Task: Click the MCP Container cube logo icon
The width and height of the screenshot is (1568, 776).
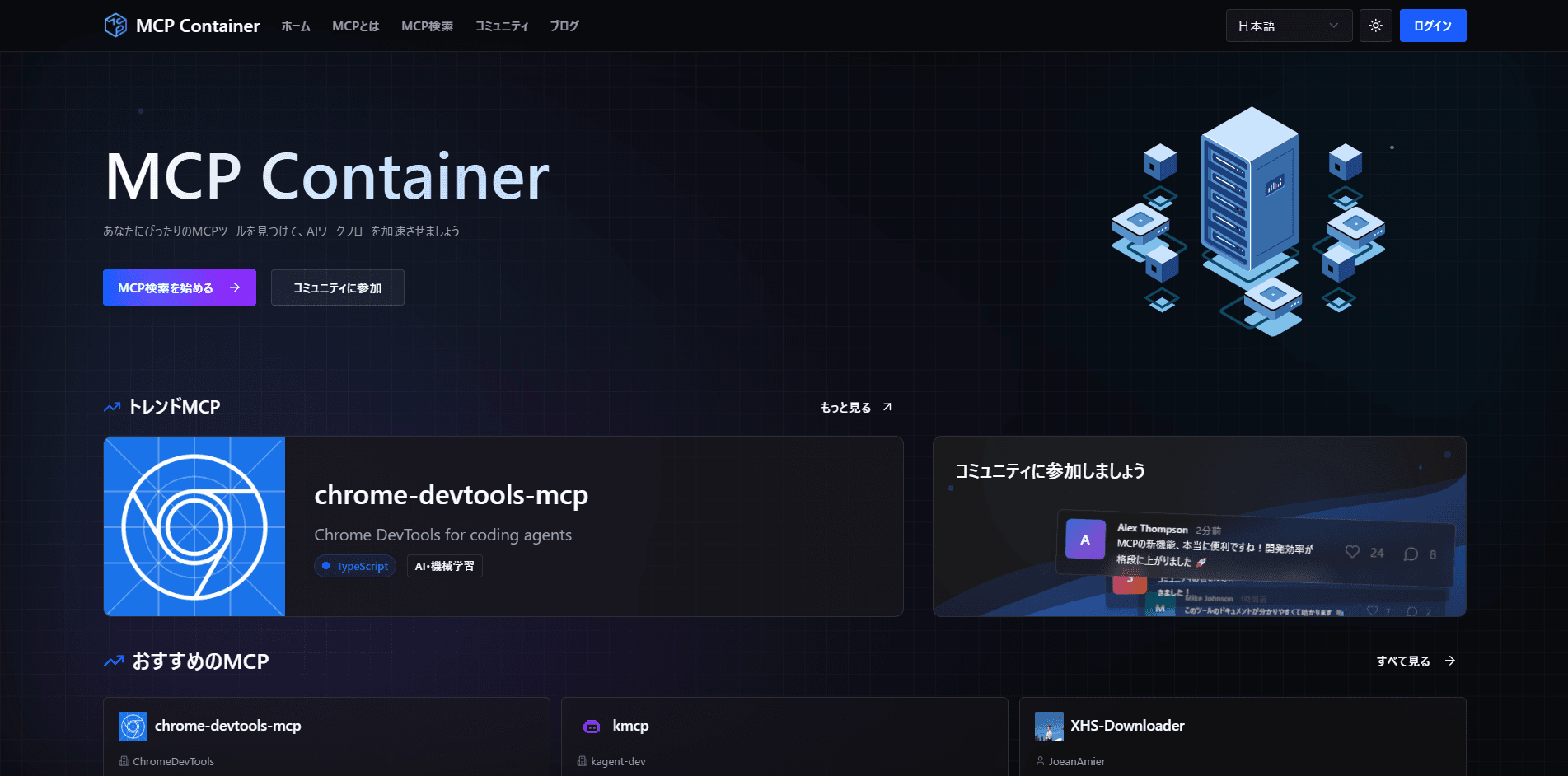Action: click(x=115, y=26)
